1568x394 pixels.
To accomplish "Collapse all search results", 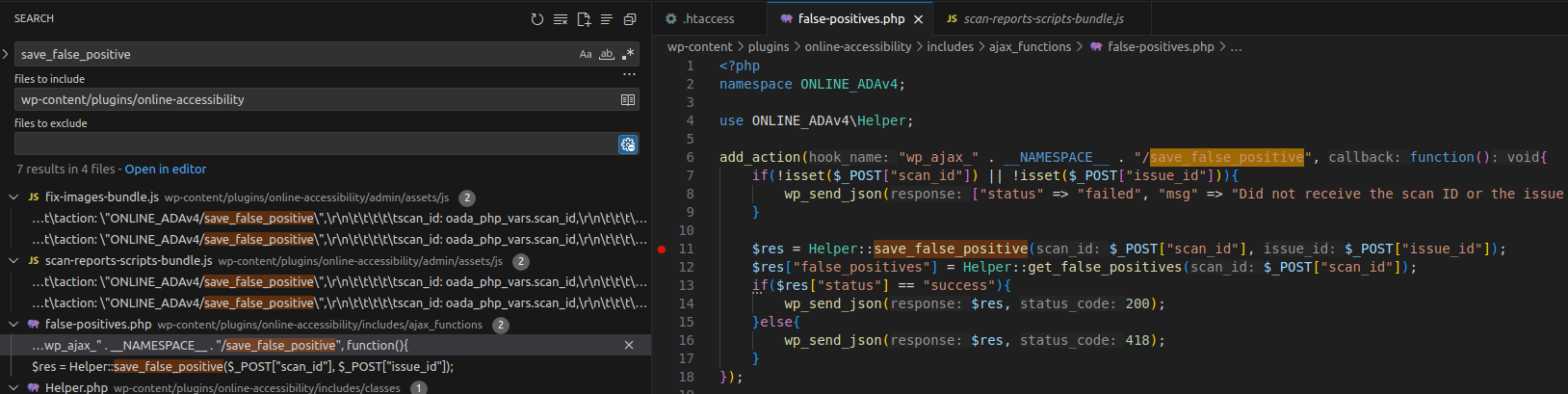I will click(x=630, y=19).
